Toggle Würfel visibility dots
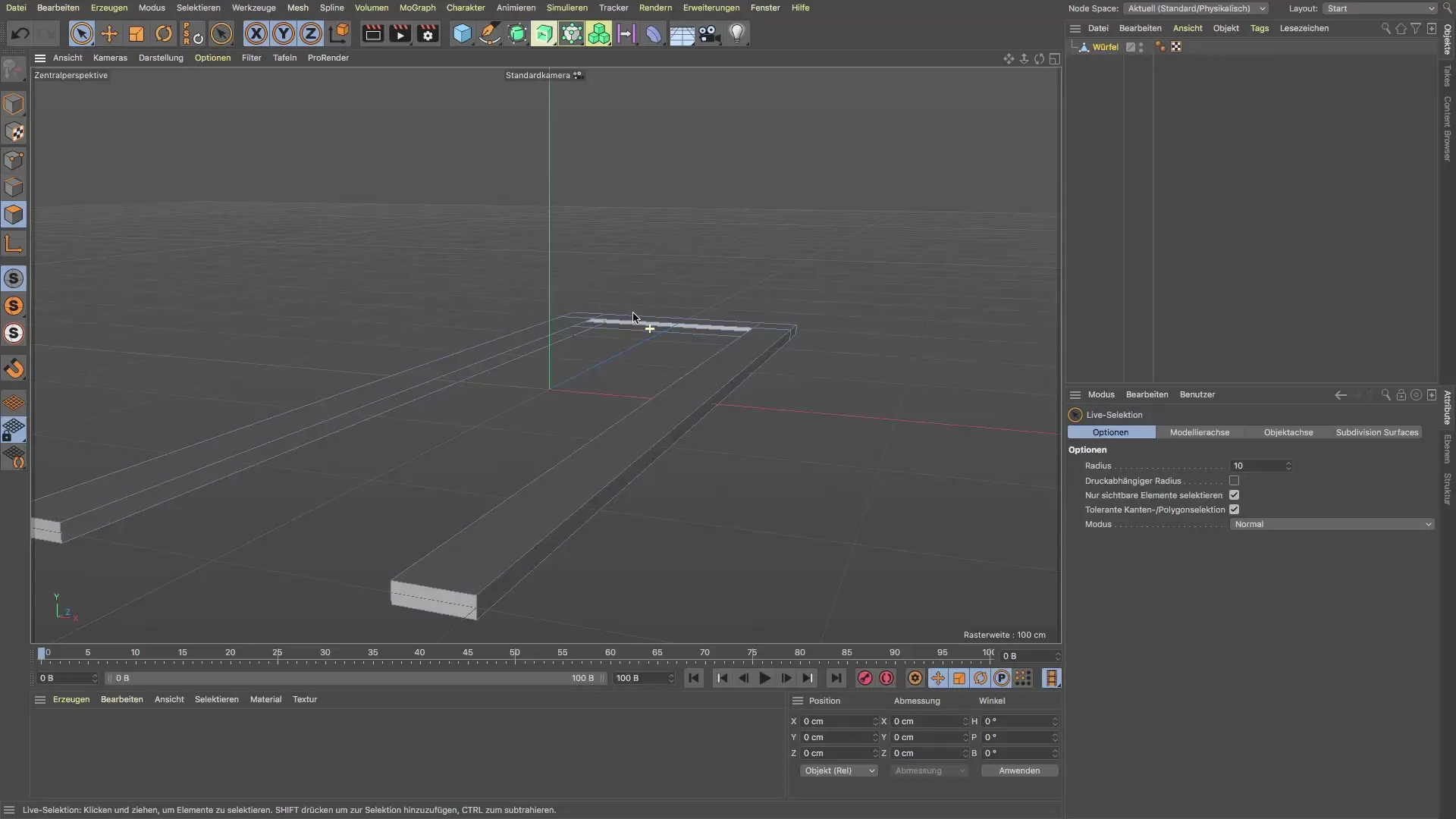 pos(1141,47)
